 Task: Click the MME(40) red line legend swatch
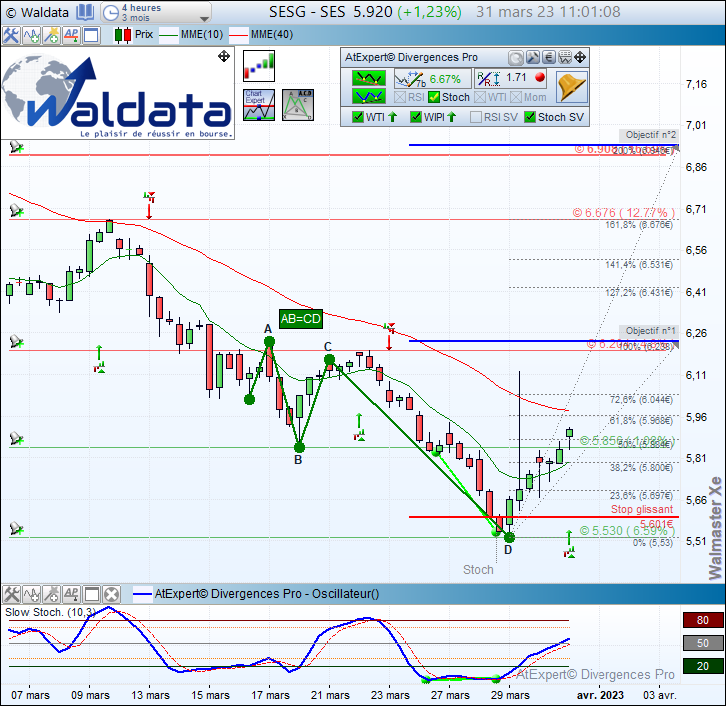coord(238,35)
